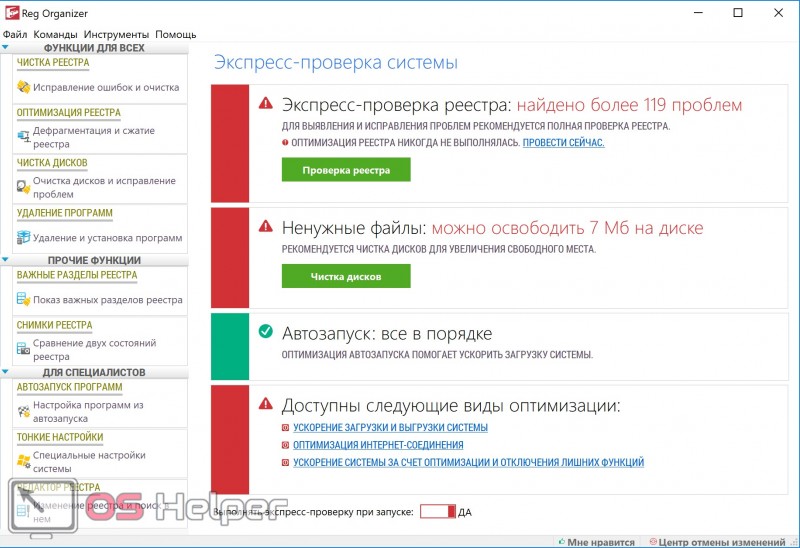800x548 pixels.
Task: Open Центр отмены изменений in status bar
Action: (x=721, y=542)
